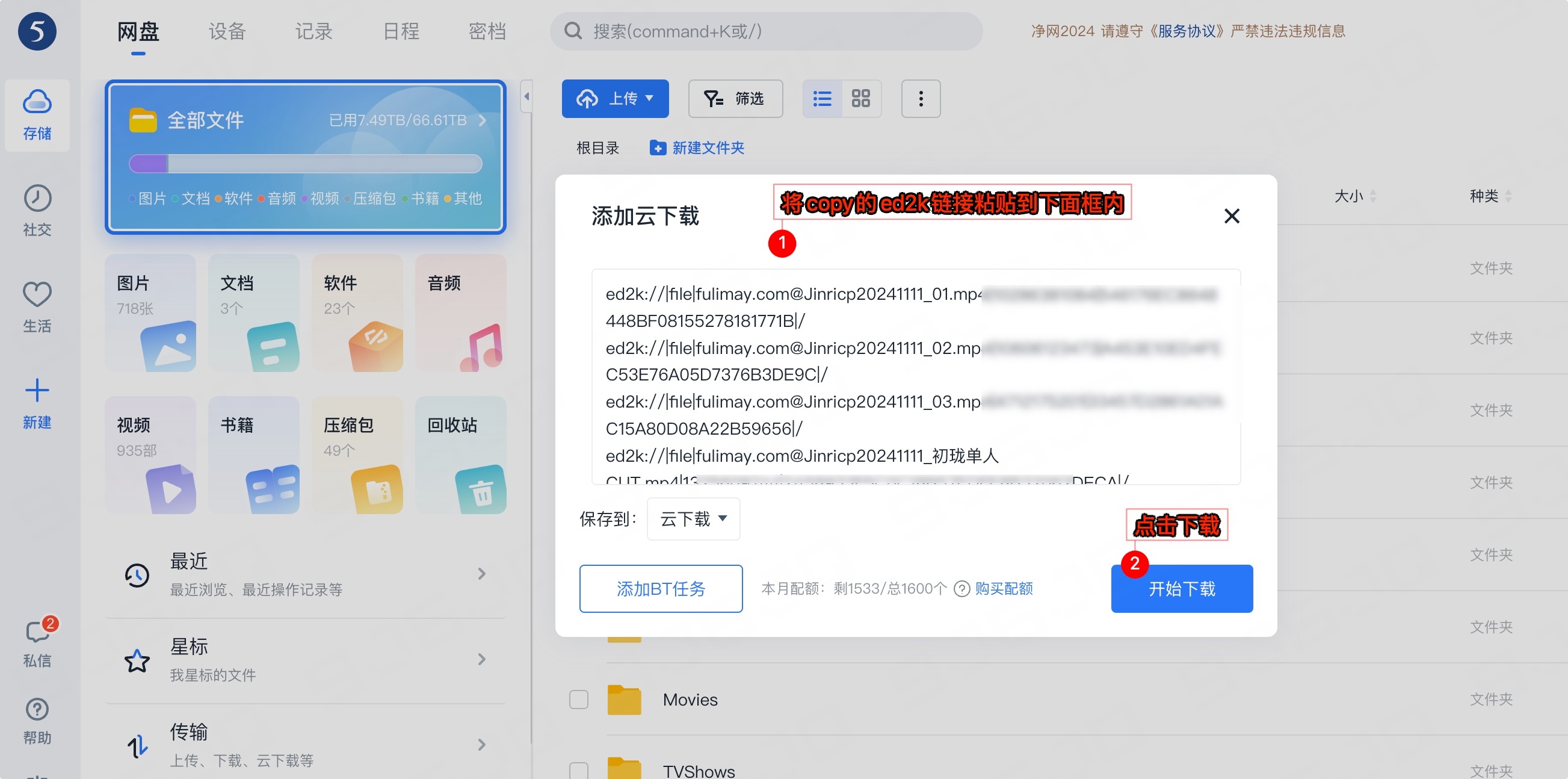Switch to list view toggle

click(x=823, y=99)
